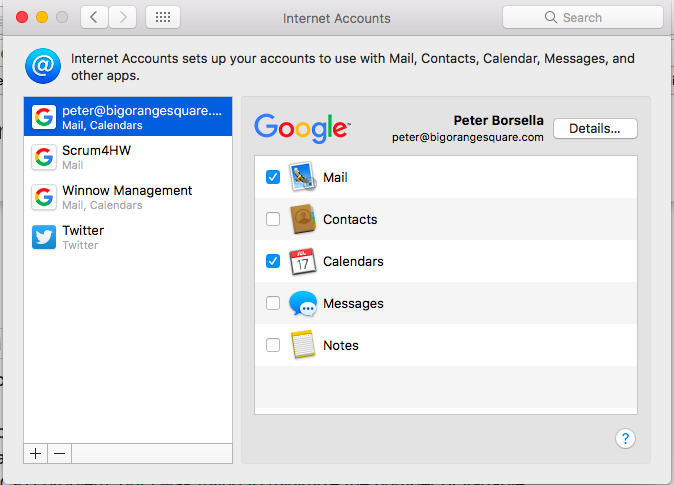Remove account with minus button

pos(60,453)
